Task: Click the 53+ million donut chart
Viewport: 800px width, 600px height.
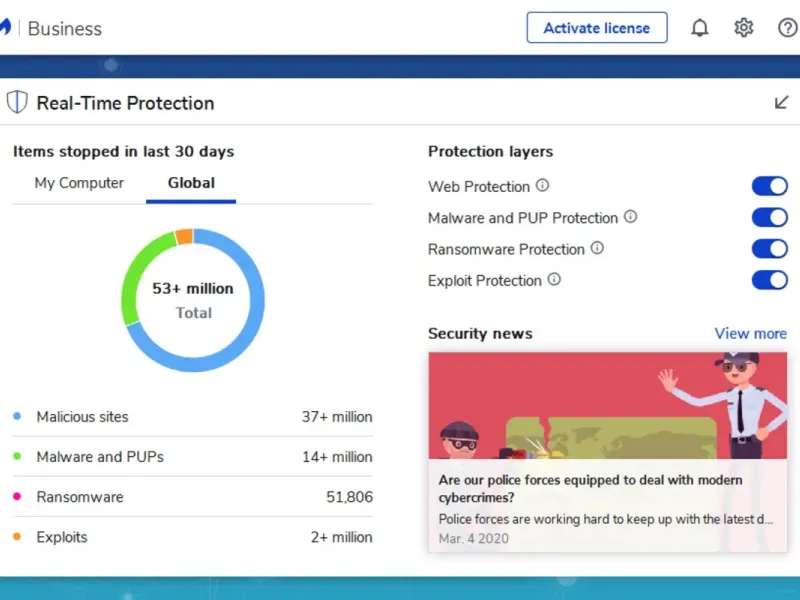Action: coord(193,300)
